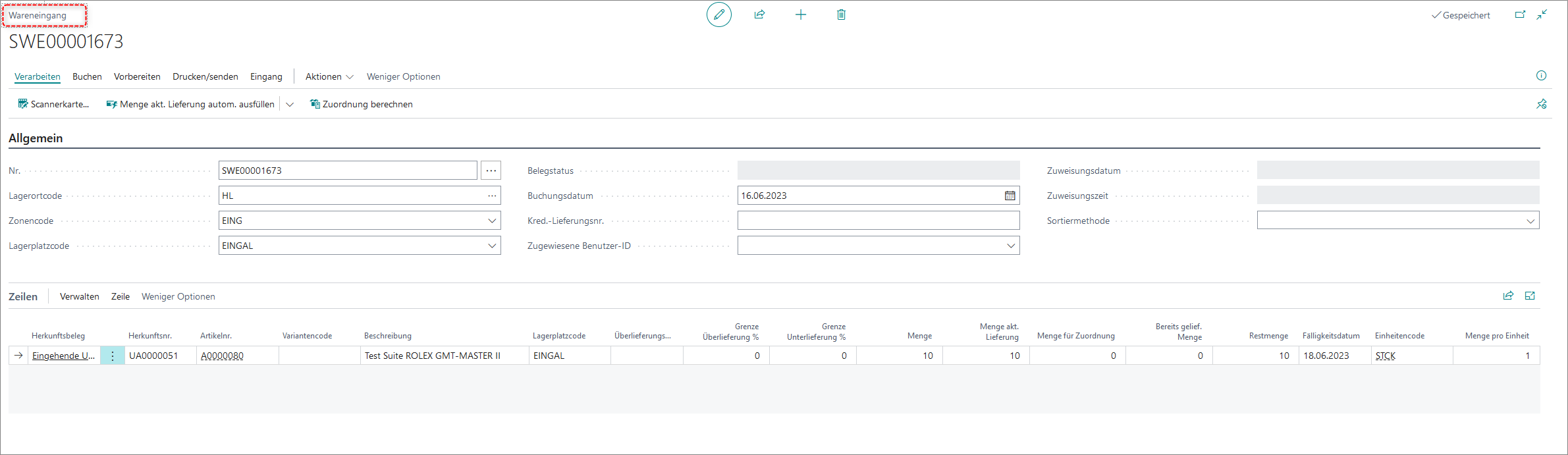Open the Eingang menu

tap(266, 76)
